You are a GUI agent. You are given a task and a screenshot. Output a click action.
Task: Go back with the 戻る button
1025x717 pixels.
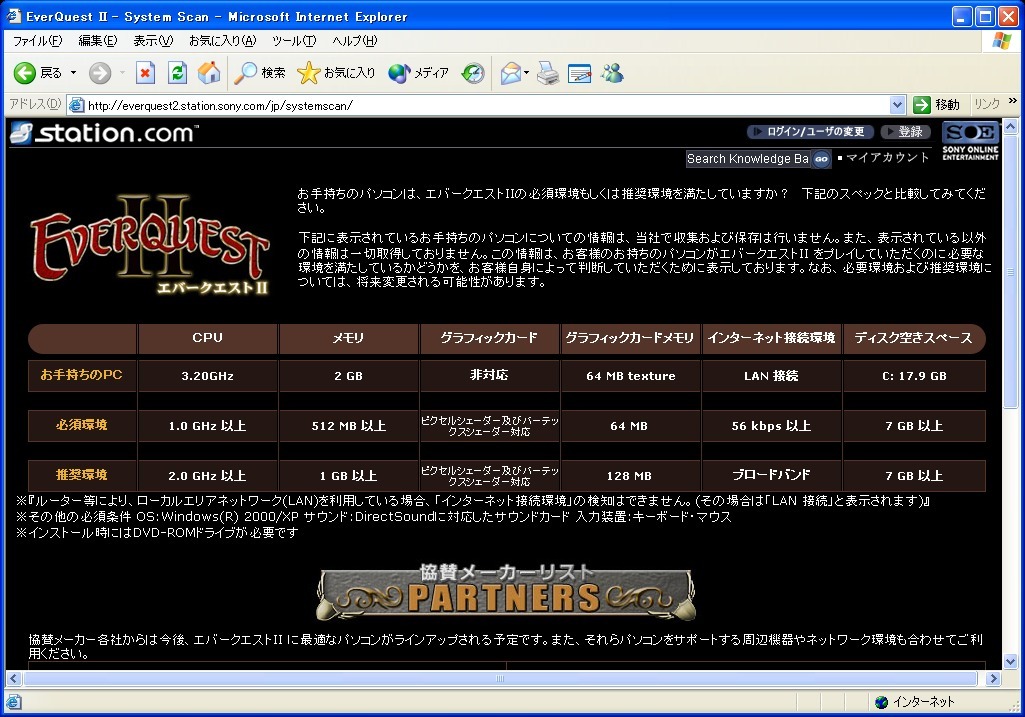pos(38,73)
